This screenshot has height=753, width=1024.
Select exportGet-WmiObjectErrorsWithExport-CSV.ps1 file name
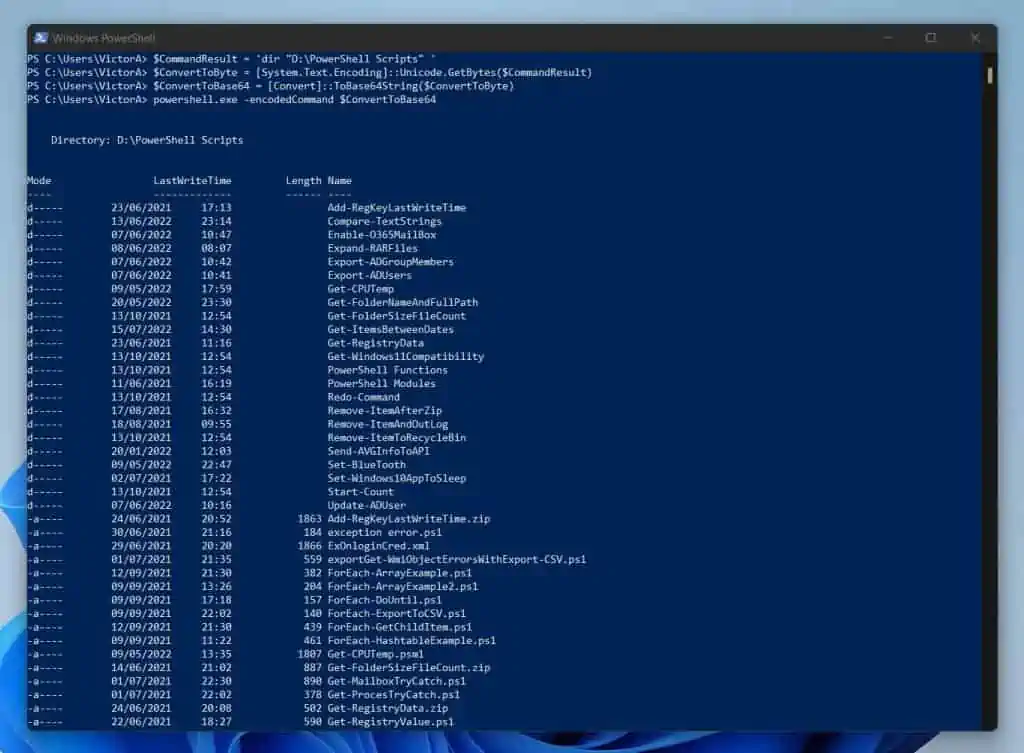[x=456, y=560]
